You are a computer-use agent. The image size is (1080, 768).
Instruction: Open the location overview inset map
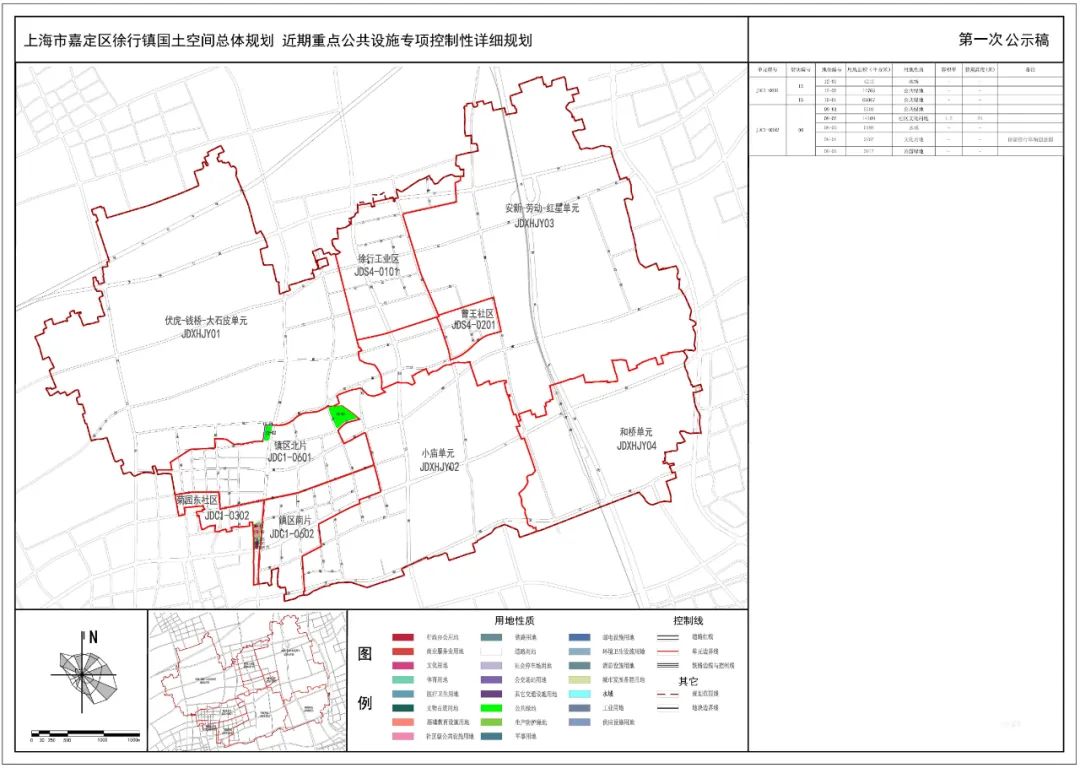coord(247,681)
